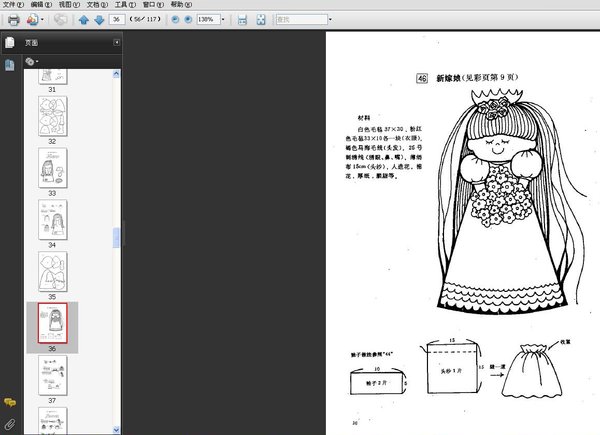Go to previous page with up arrow

click(x=83, y=20)
